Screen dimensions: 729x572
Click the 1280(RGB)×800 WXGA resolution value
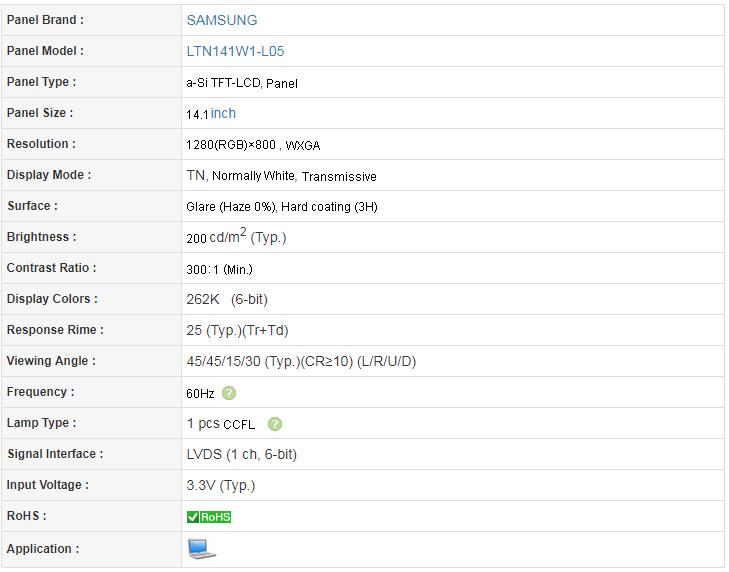[x=253, y=145]
